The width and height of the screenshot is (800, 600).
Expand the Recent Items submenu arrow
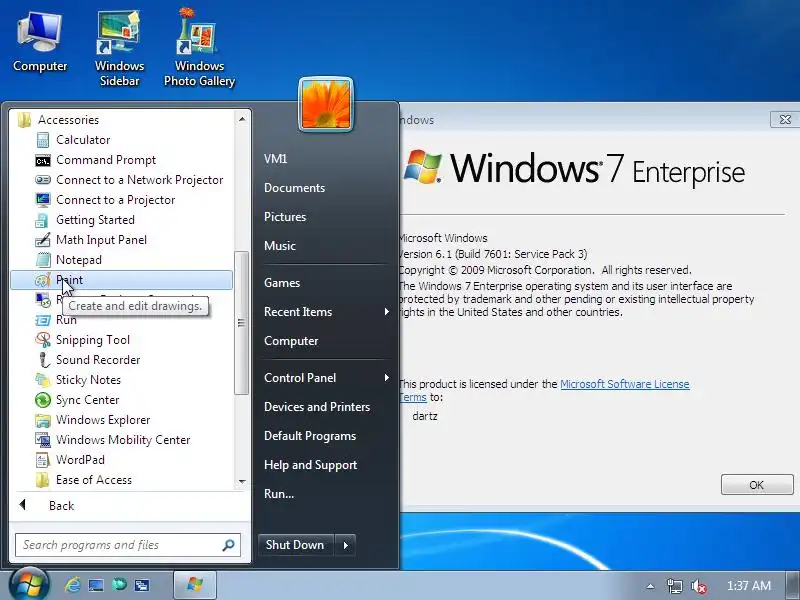pyautogui.click(x=387, y=312)
